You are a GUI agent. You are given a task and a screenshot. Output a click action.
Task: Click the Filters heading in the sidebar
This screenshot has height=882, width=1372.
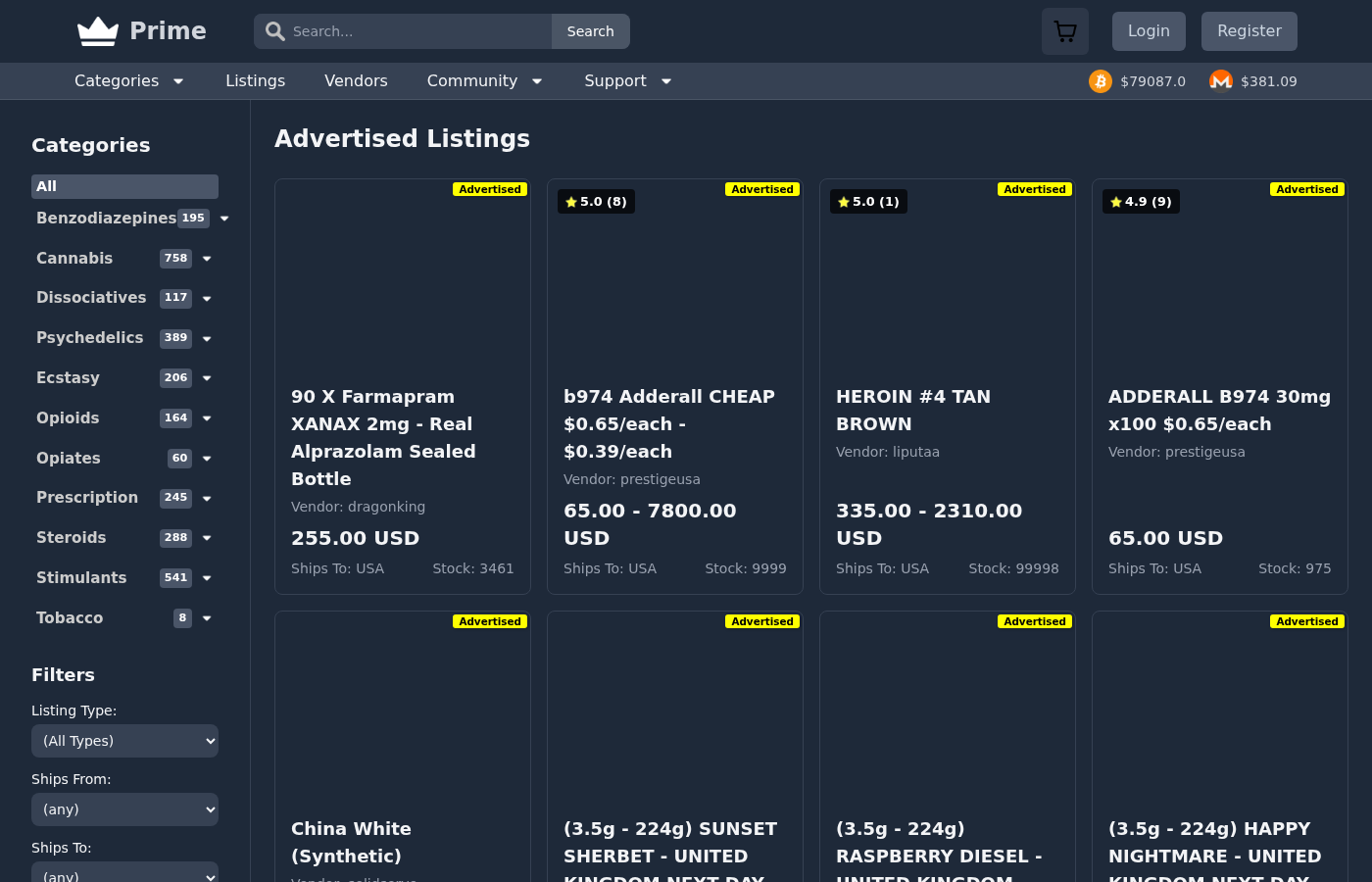pos(63,675)
